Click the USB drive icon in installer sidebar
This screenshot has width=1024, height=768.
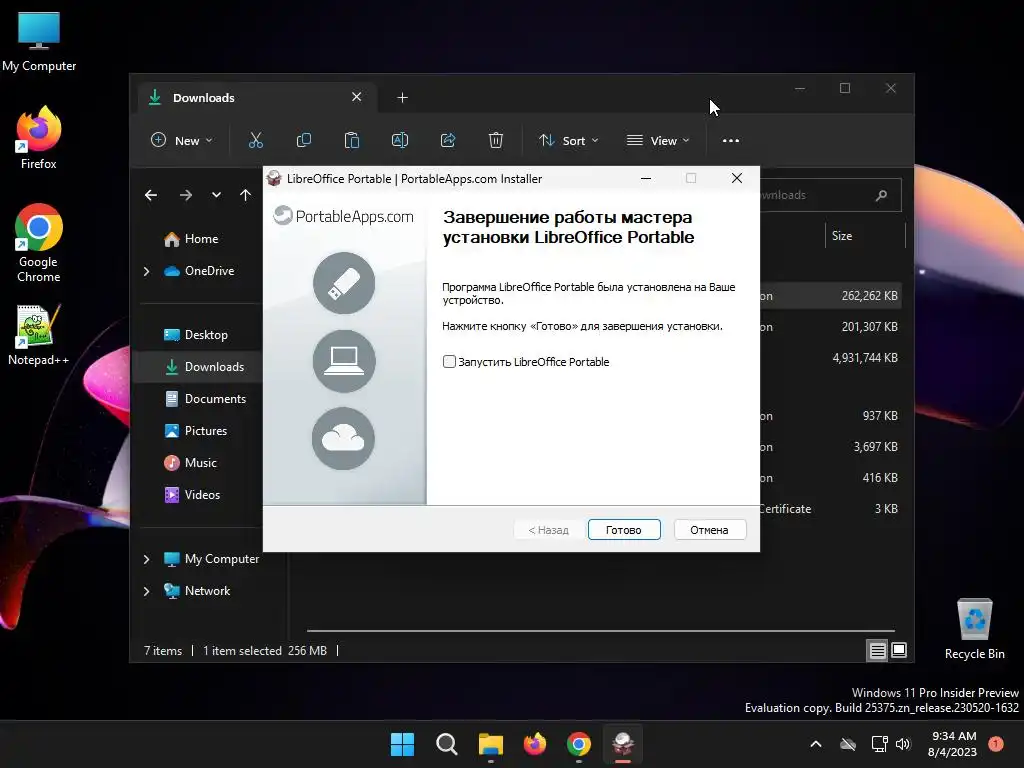pos(344,283)
